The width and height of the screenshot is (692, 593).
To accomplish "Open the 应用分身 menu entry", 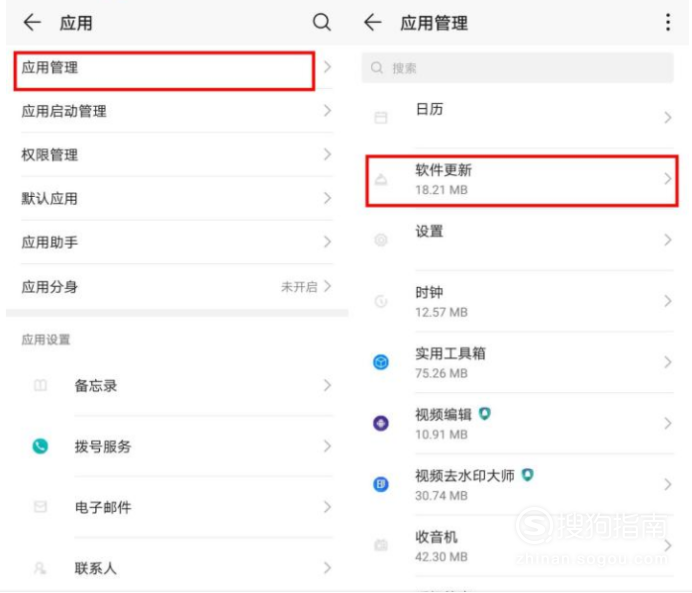I will 177,286.
